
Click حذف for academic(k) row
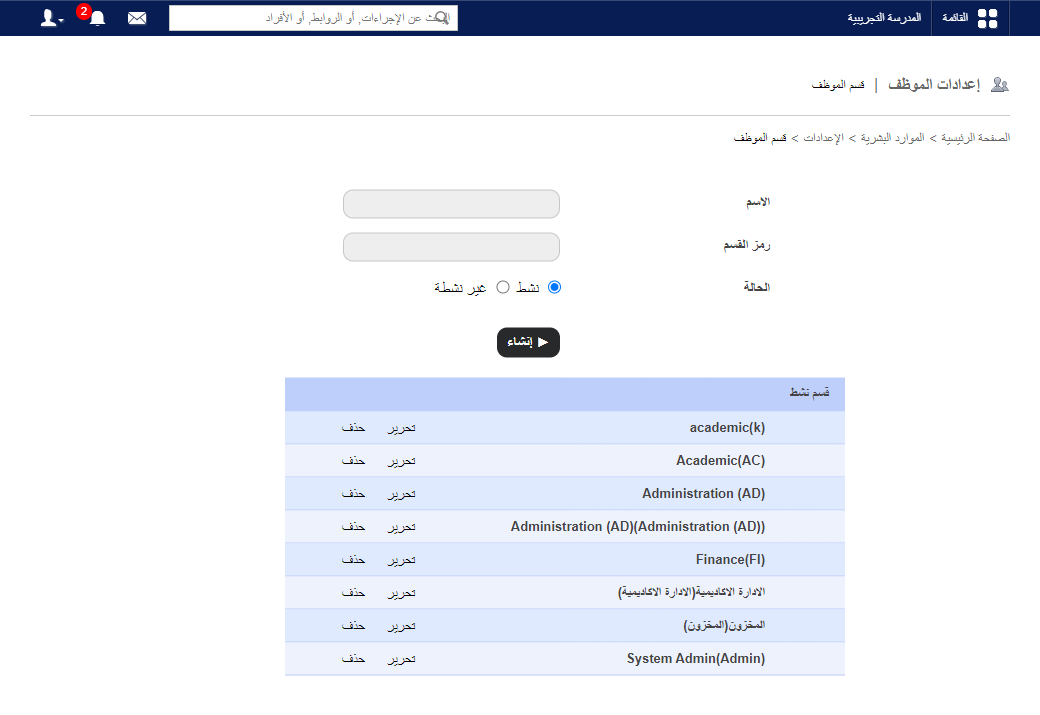pos(354,428)
